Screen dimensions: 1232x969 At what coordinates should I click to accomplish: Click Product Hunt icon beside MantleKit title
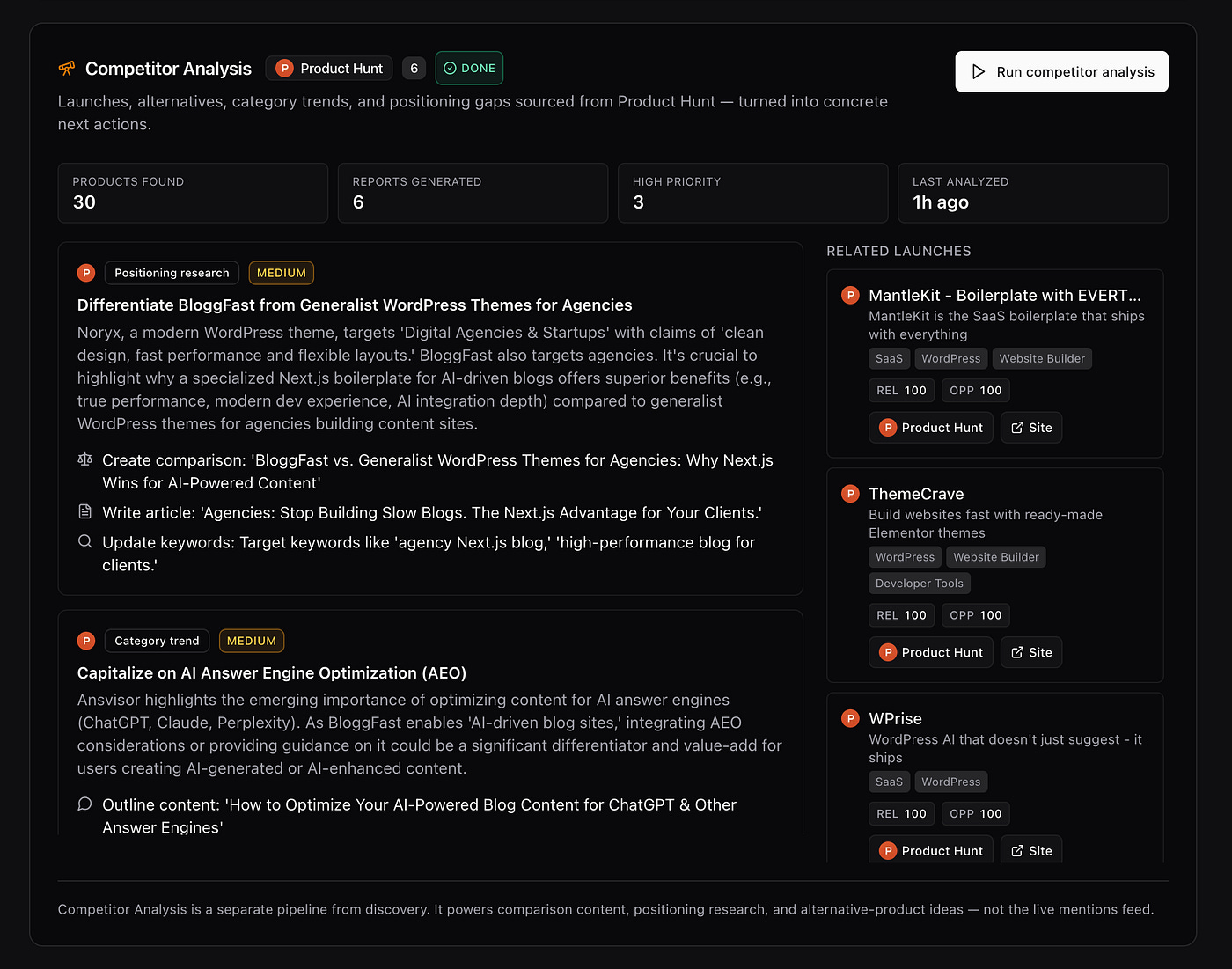click(850, 295)
